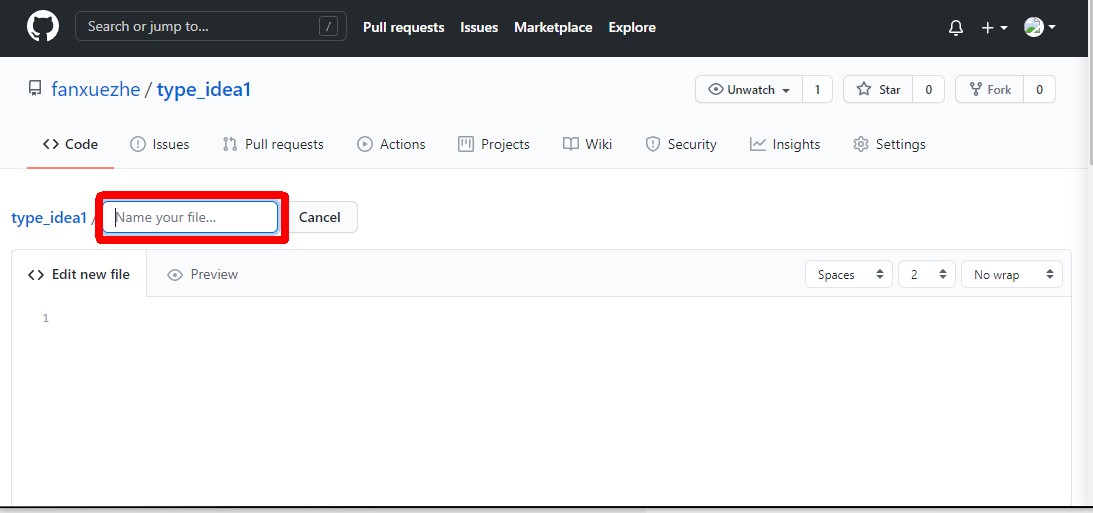Cancel new file creation
Screen dimensions: 1093x513
[320, 217]
